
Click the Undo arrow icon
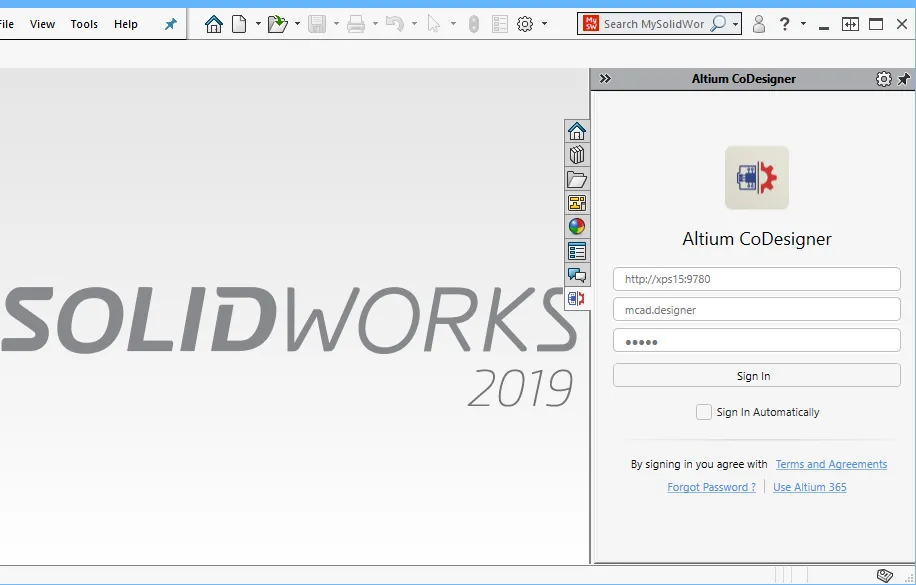tap(395, 24)
